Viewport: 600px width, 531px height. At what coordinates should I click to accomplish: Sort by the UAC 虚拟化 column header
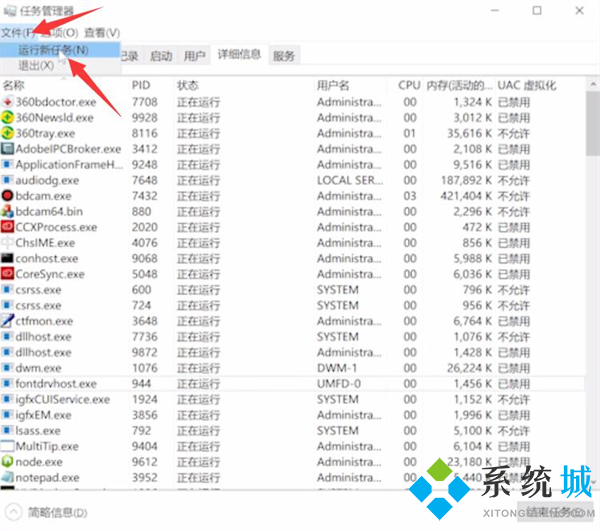pos(540,85)
